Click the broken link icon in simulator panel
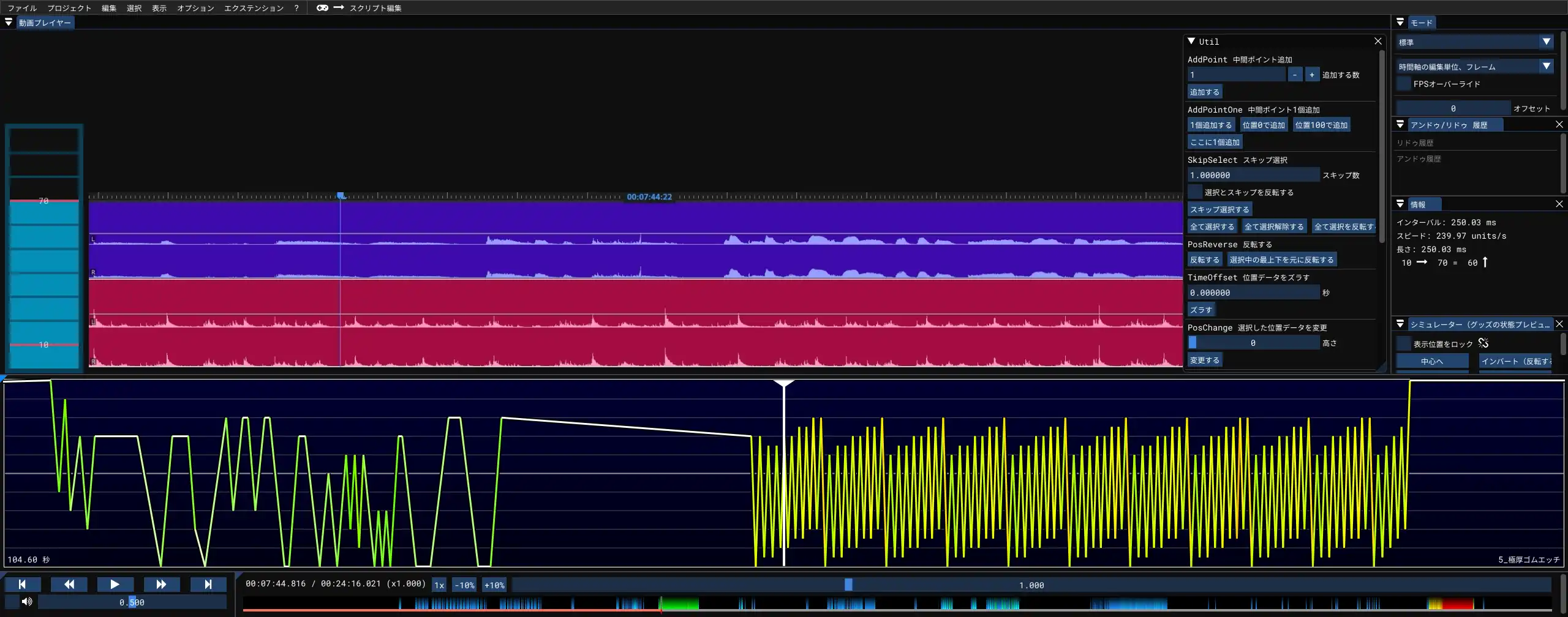Image resolution: width=1568 pixels, height=617 pixels. [1483, 343]
